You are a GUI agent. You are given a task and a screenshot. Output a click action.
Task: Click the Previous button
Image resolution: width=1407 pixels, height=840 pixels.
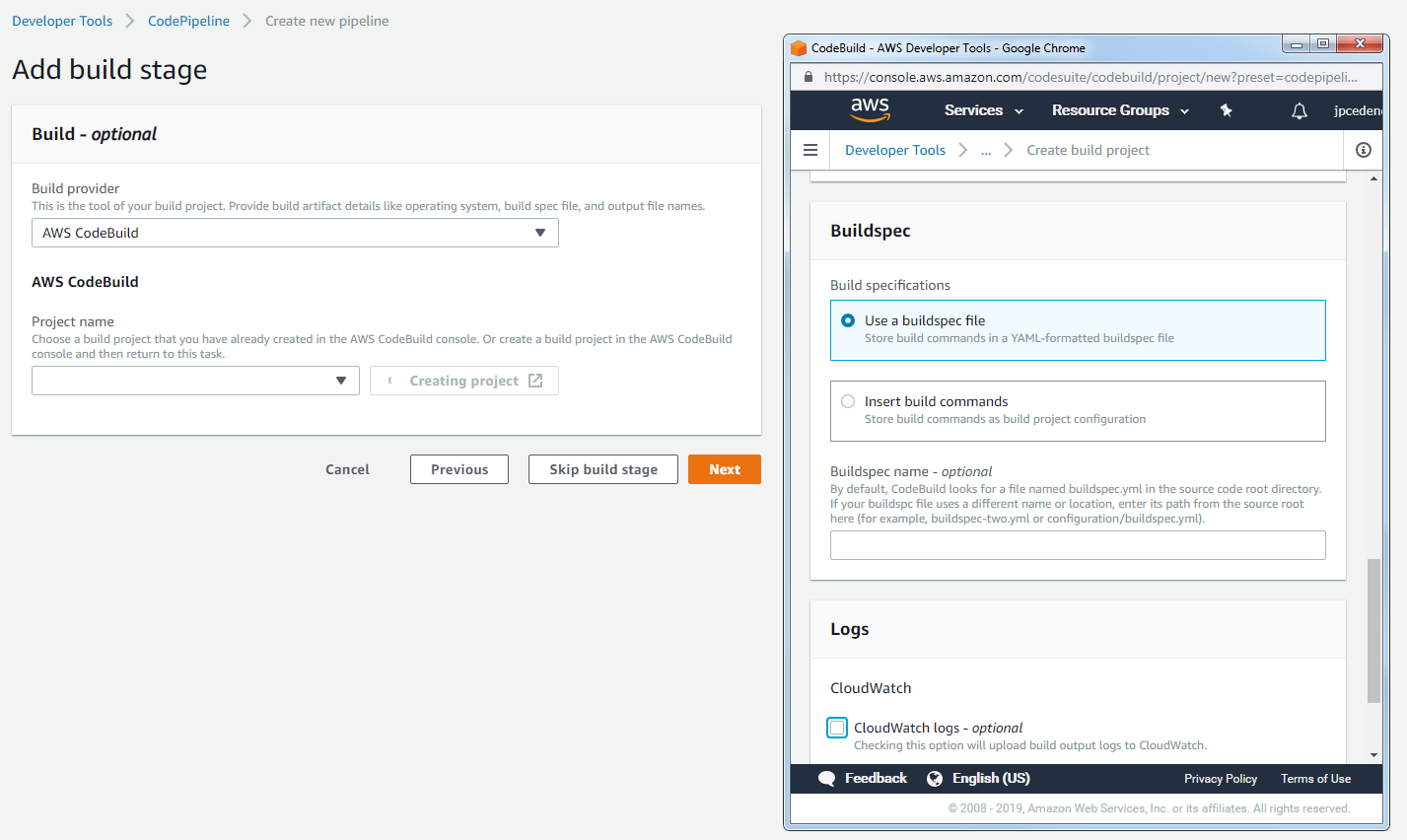click(459, 469)
